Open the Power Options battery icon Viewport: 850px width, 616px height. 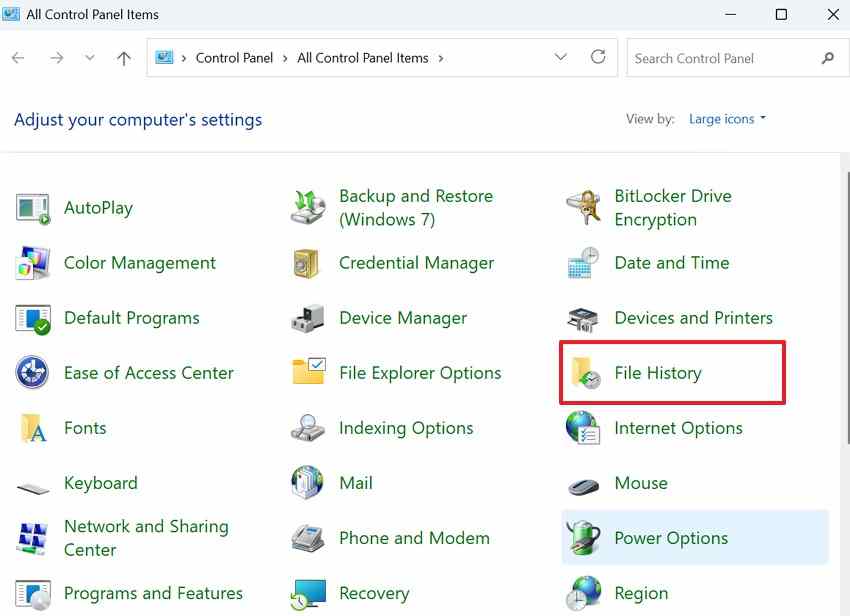coord(583,538)
